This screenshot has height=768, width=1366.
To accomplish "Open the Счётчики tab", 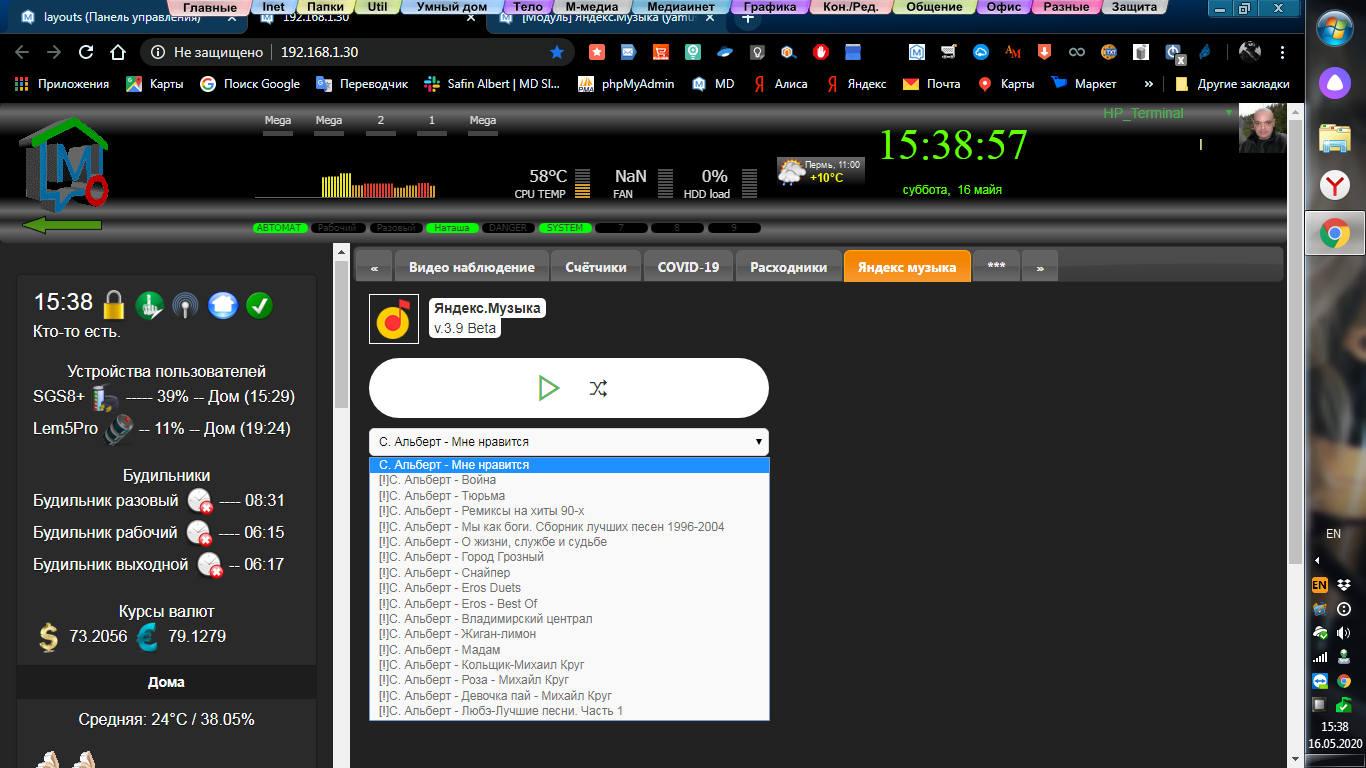I will coord(596,267).
